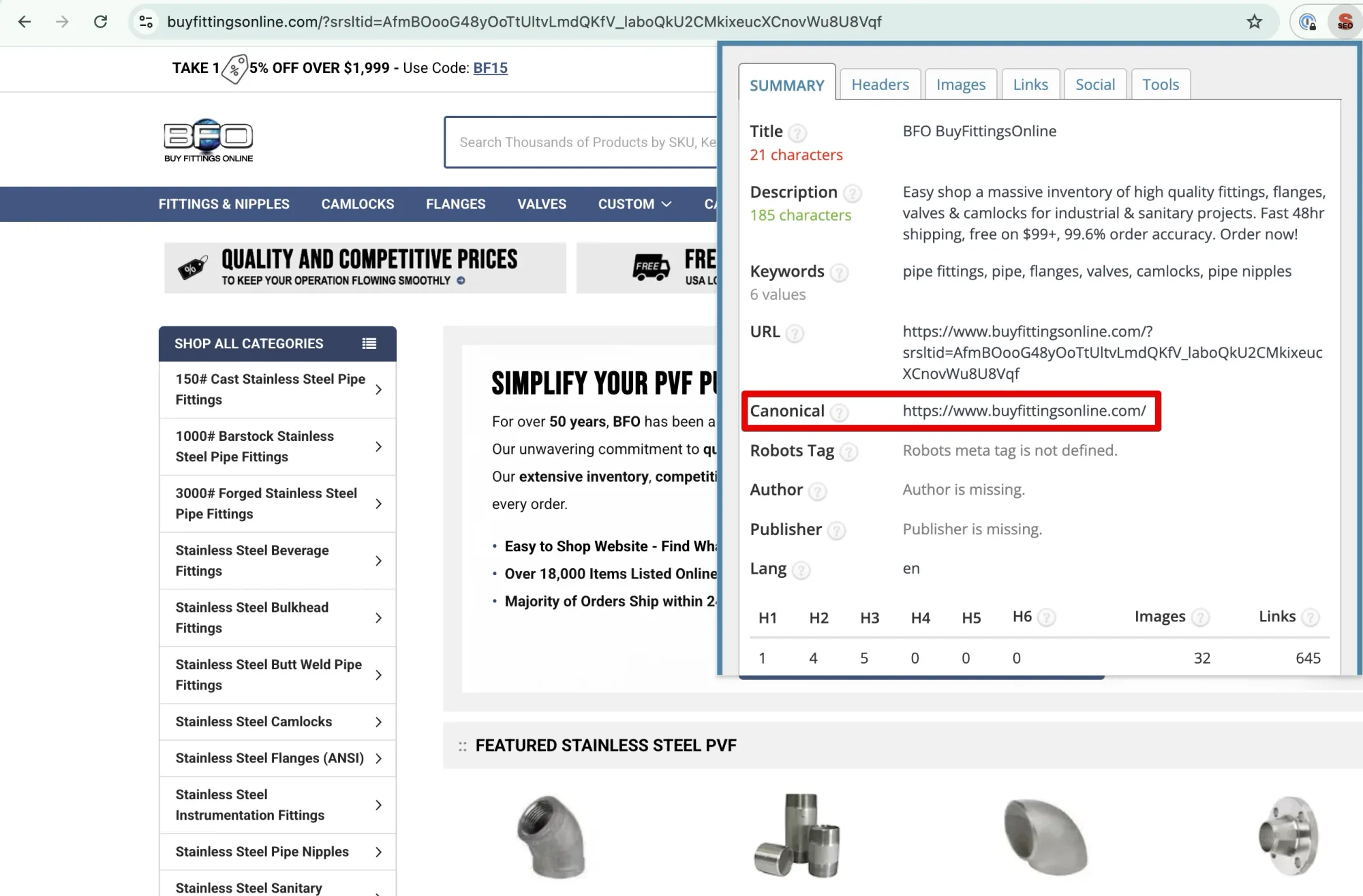Image resolution: width=1363 pixels, height=896 pixels.
Task: Click help icon next to Title
Action: 797,132
